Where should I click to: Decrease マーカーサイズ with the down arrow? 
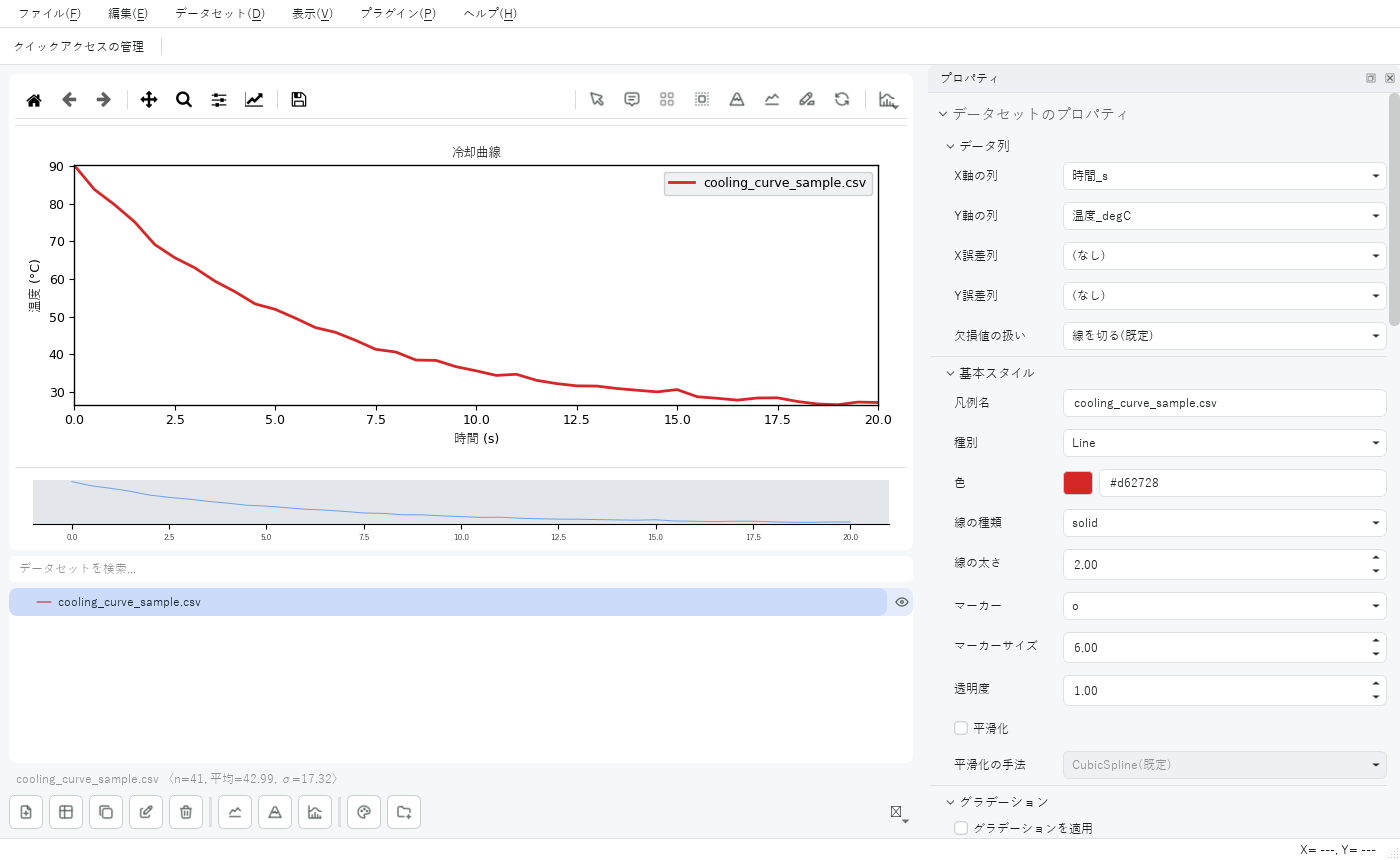[1377, 654]
